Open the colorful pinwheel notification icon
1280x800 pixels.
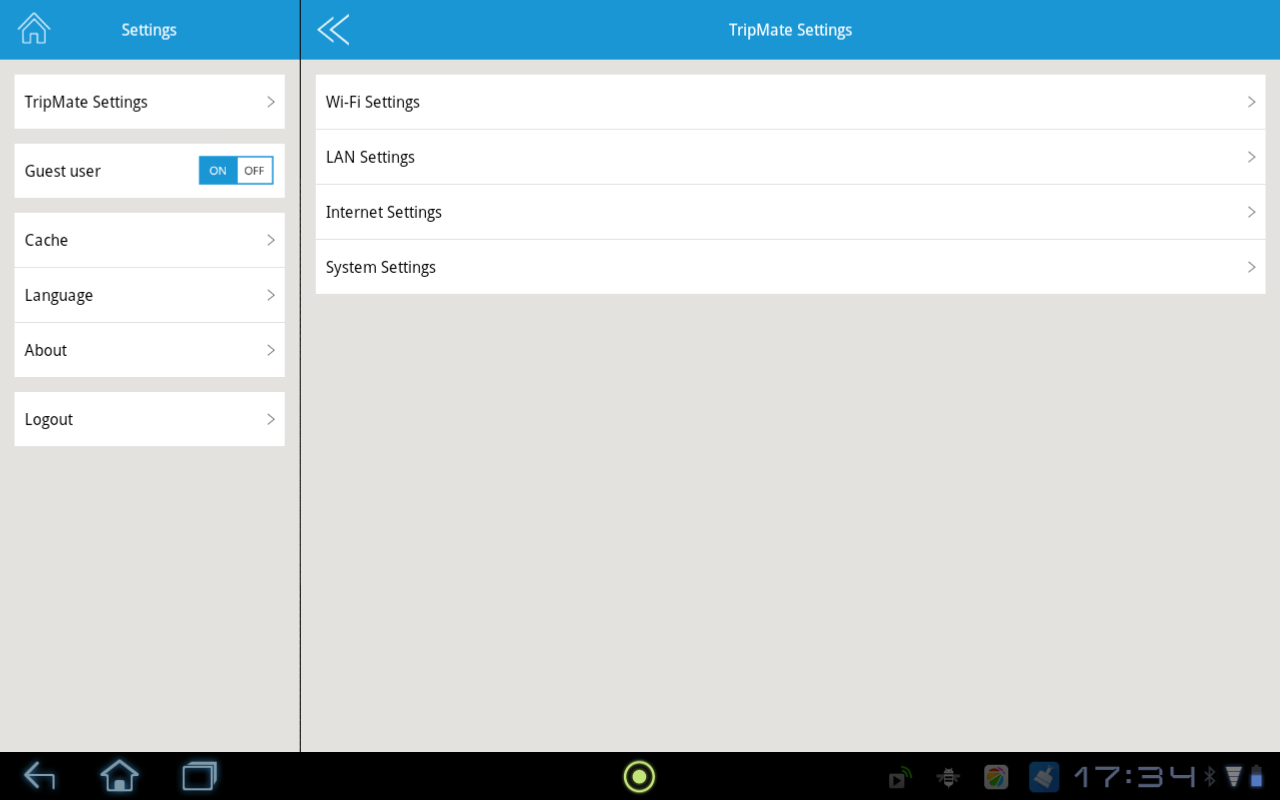tap(996, 777)
